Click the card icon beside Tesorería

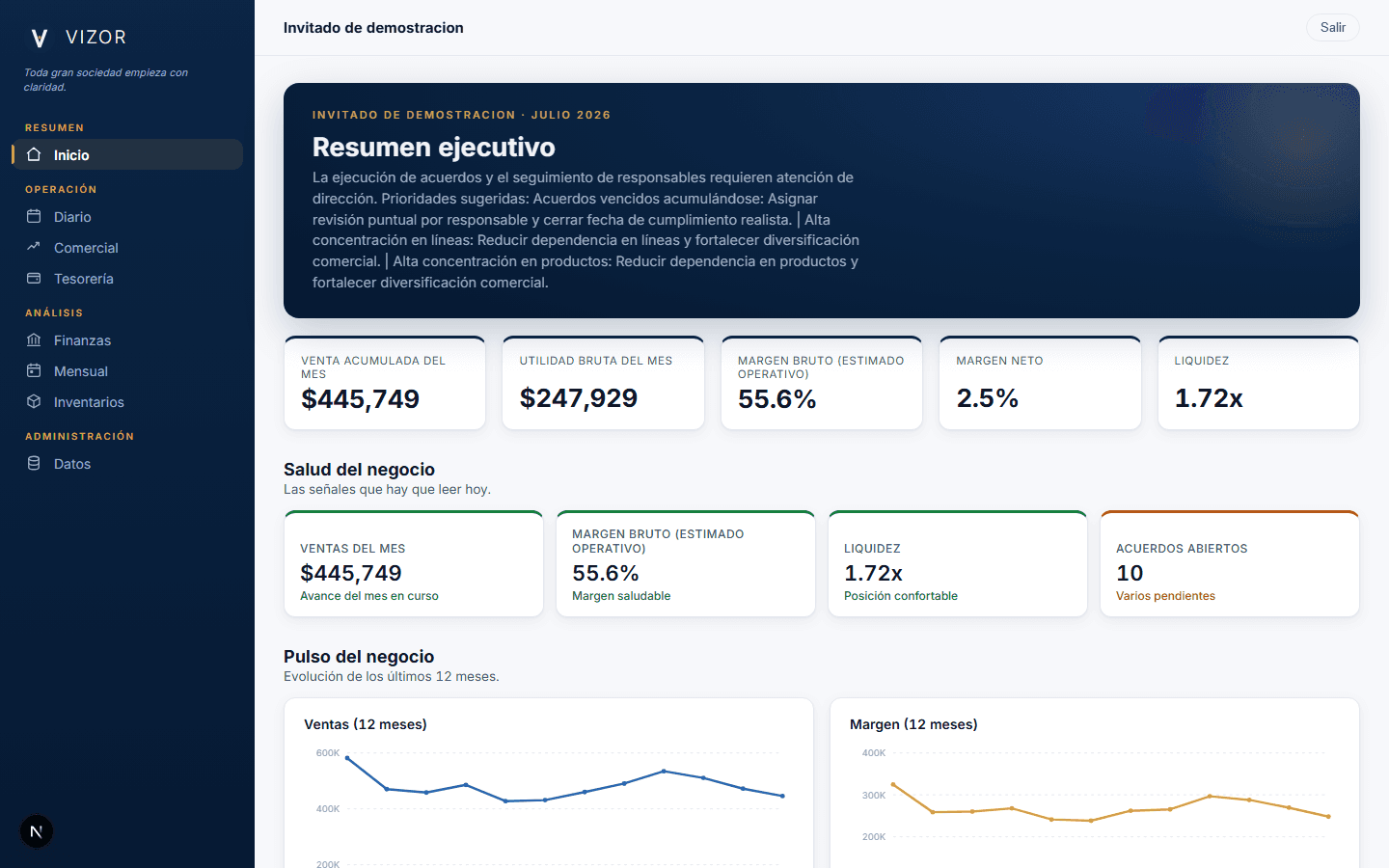coord(34,278)
